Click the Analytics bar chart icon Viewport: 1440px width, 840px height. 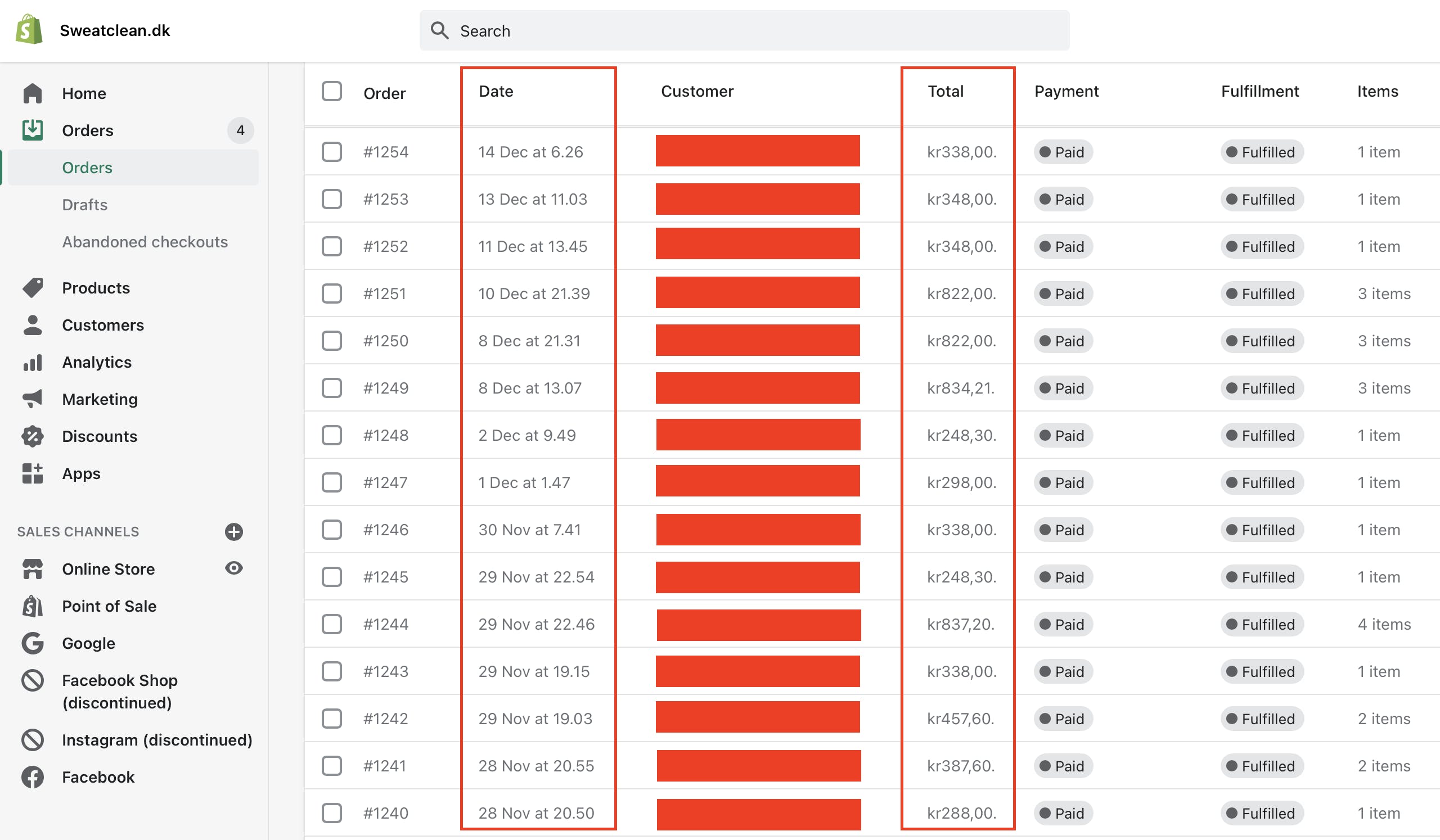point(33,362)
